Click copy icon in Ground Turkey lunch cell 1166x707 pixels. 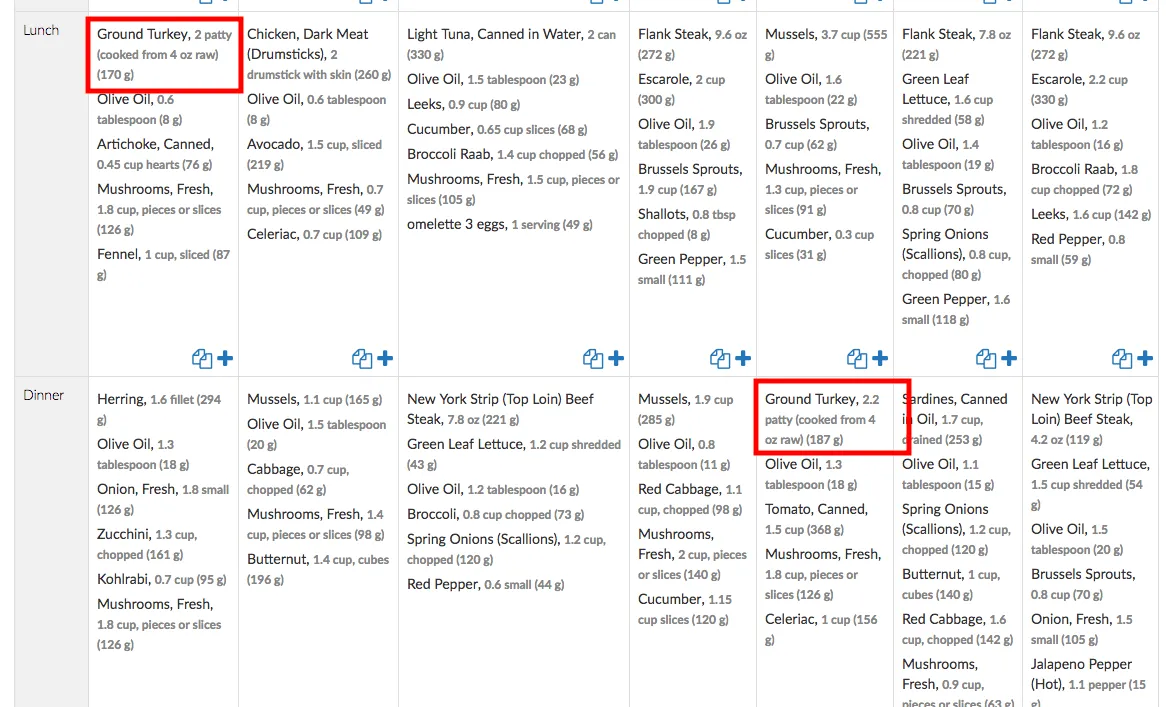201,359
